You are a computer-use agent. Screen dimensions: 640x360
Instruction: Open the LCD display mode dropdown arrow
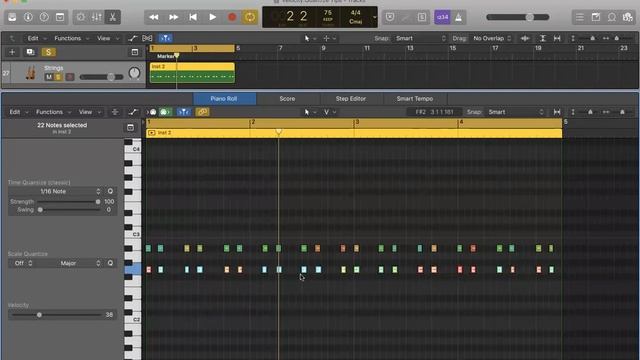click(x=374, y=17)
